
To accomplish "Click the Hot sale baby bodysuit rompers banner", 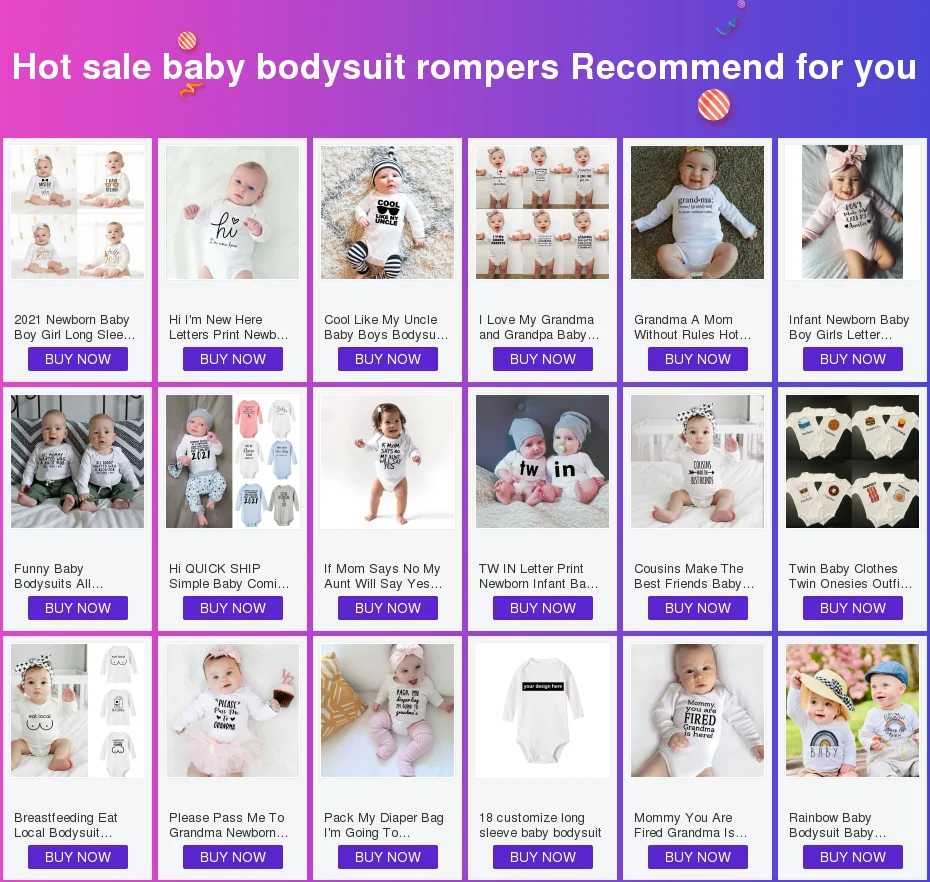I will coord(465,66).
